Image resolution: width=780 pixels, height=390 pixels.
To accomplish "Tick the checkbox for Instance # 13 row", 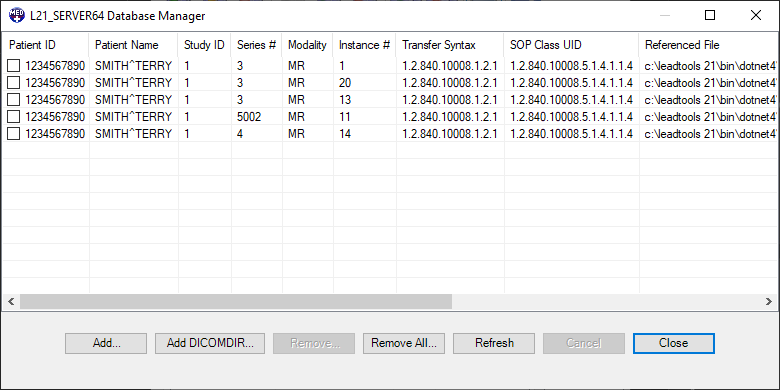I will tap(14, 99).
